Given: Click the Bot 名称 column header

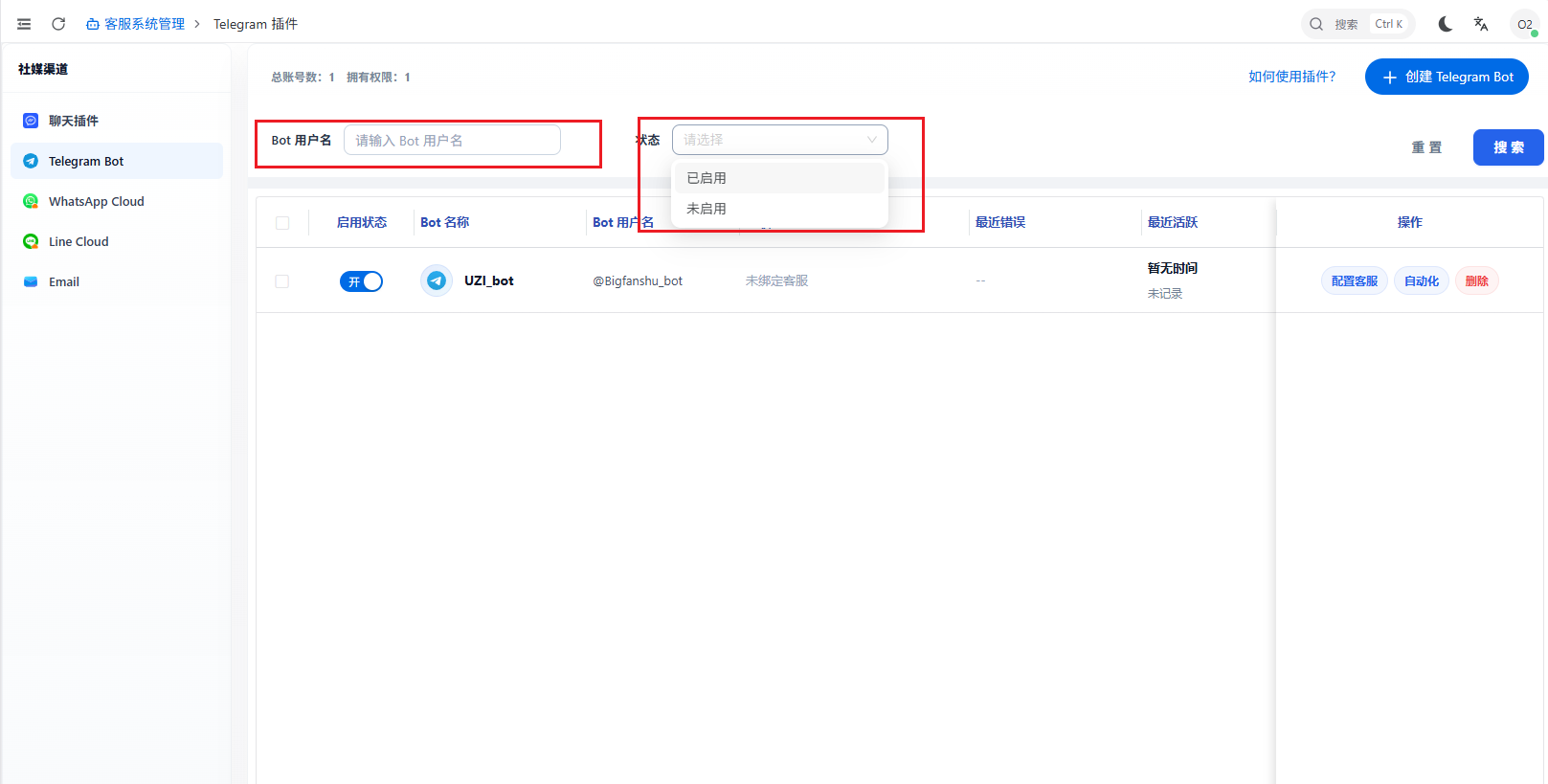Looking at the screenshot, I should 445,222.
